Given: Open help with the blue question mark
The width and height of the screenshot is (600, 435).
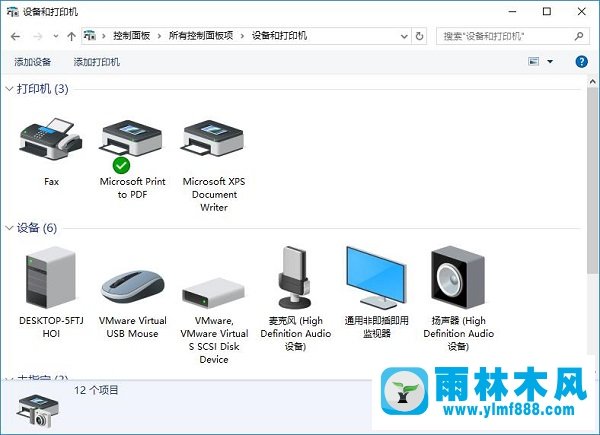Looking at the screenshot, I should point(581,61).
